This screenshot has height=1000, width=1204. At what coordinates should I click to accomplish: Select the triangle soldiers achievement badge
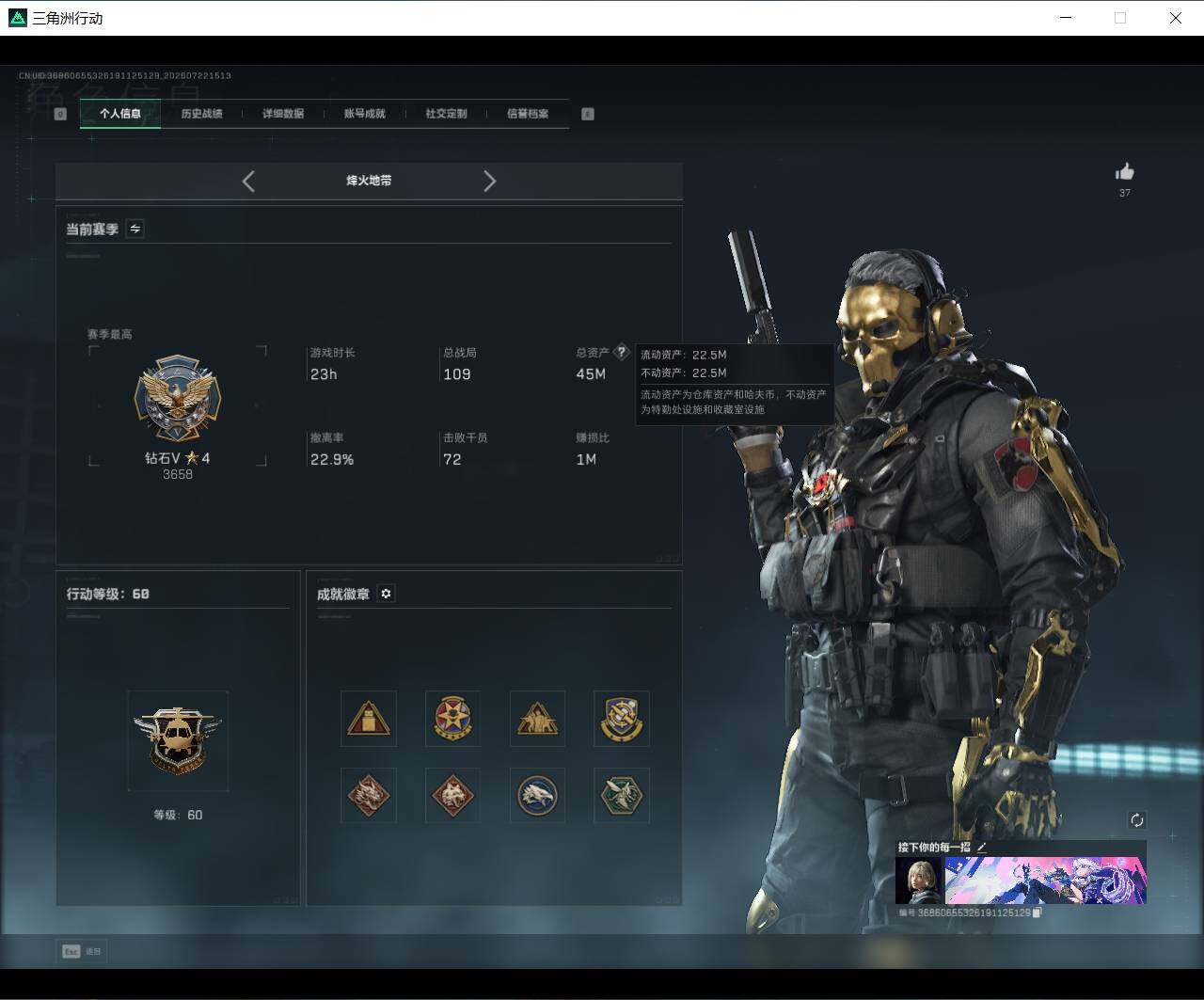tap(537, 719)
